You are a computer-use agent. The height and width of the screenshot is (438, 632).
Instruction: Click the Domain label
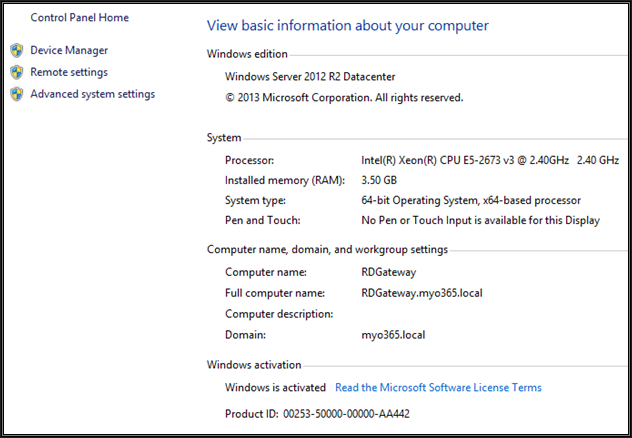point(245,335)
